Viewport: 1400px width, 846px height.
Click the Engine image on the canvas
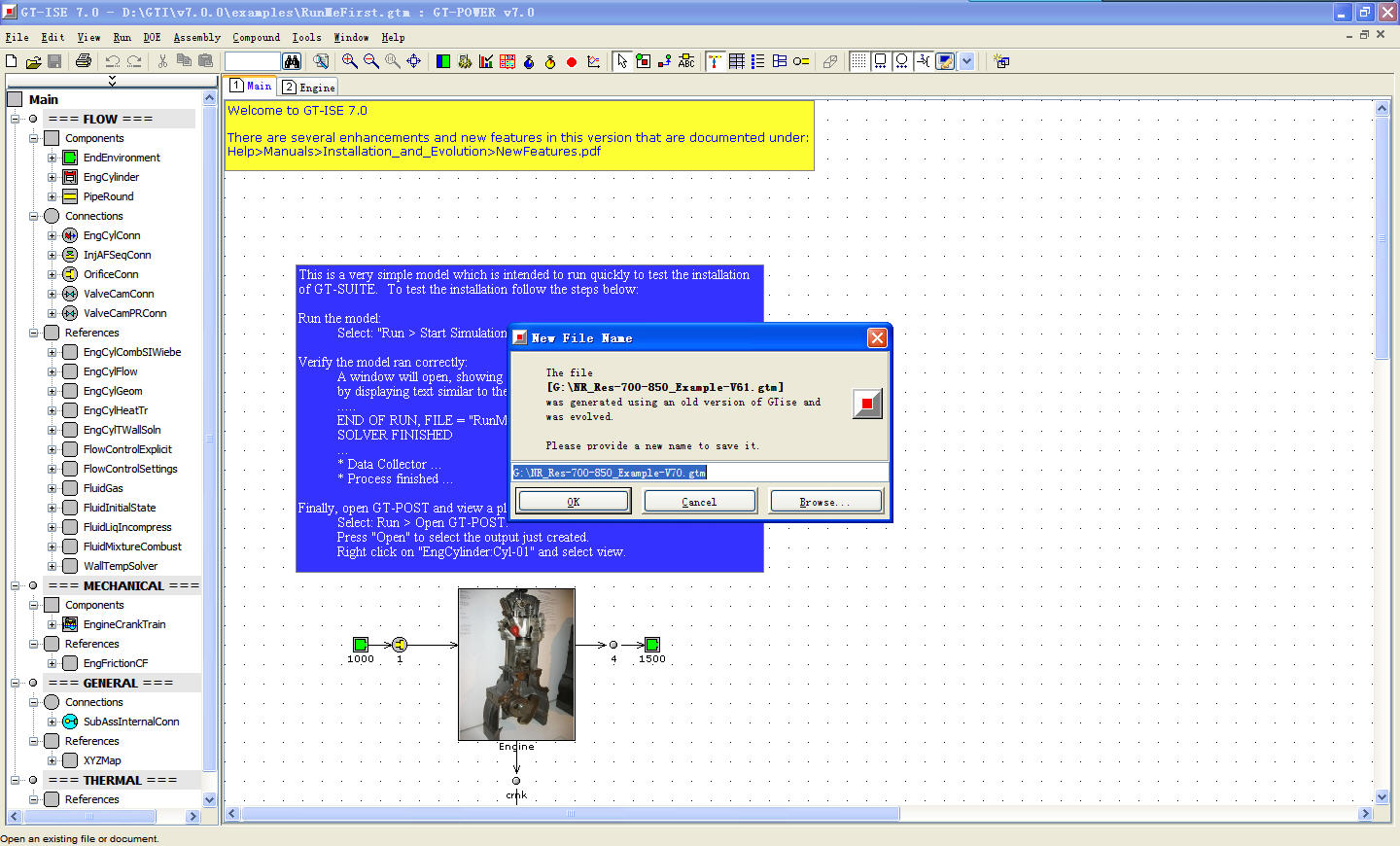point(516,664)
